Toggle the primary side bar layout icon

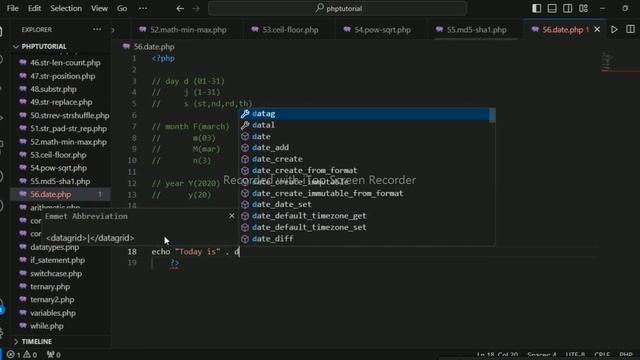pyautogui.click(x=536, y=8)
